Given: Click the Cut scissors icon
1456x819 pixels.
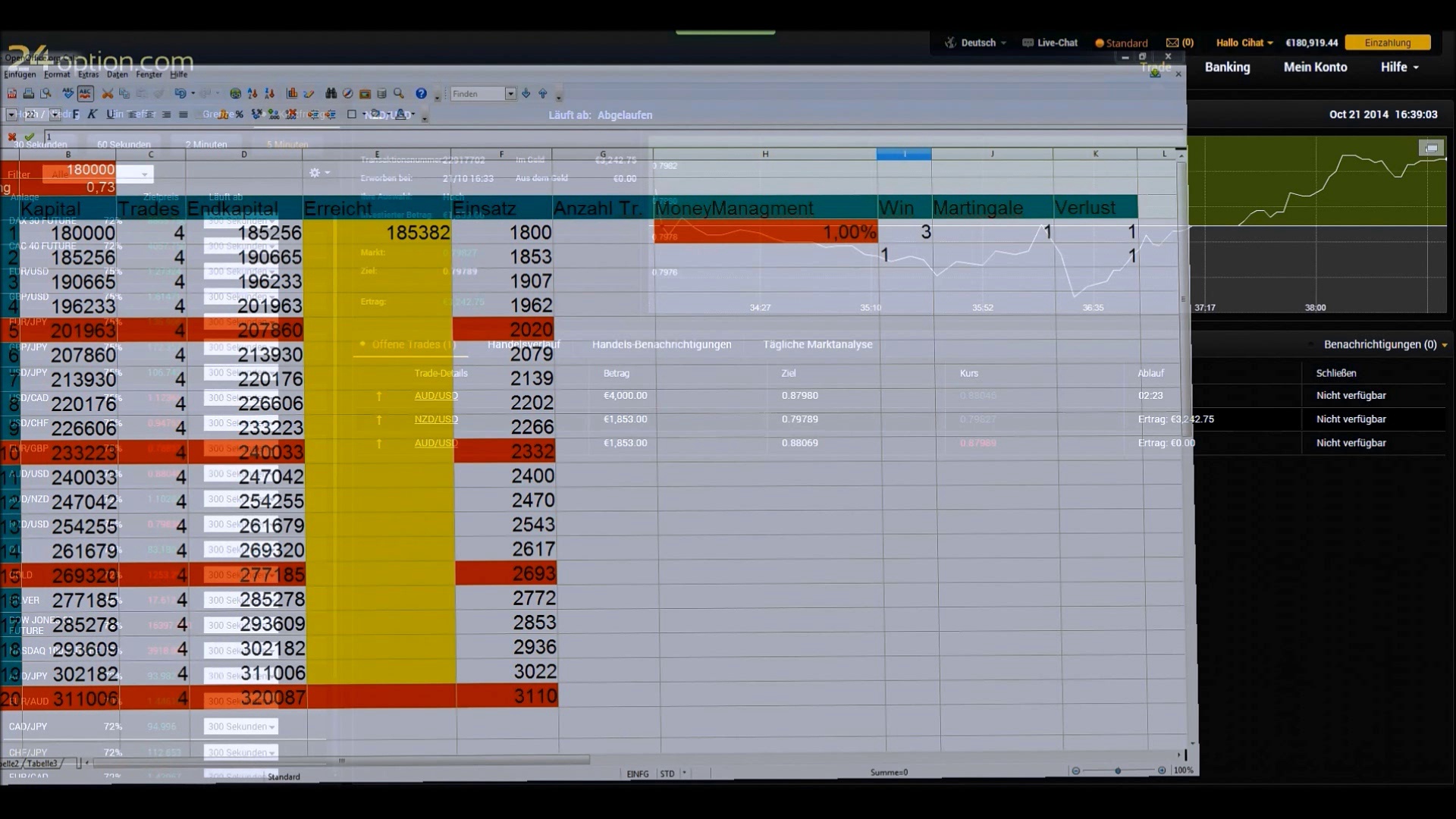Looking at the screenshot, I should tap(108, 94).
